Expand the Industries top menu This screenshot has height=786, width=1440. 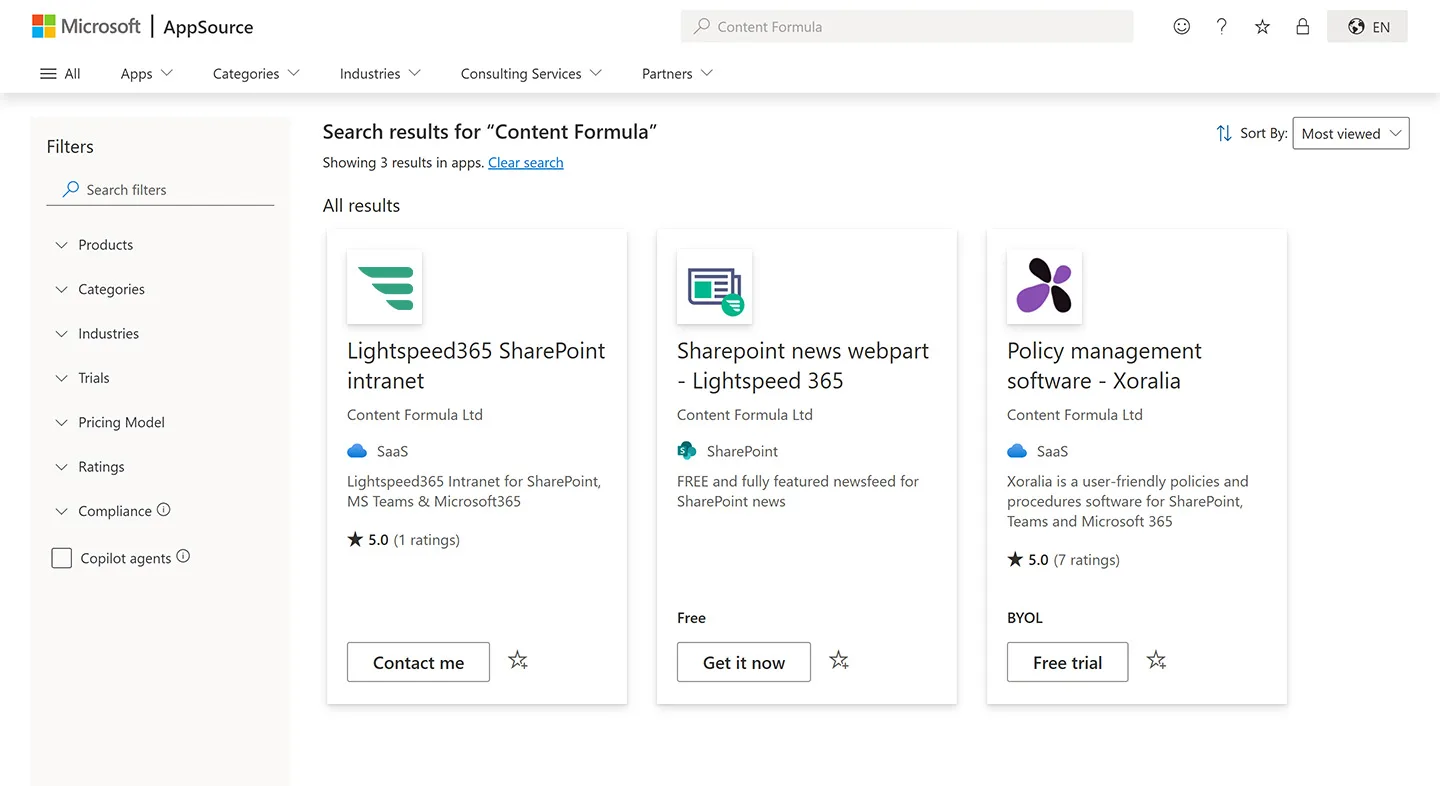380,74
